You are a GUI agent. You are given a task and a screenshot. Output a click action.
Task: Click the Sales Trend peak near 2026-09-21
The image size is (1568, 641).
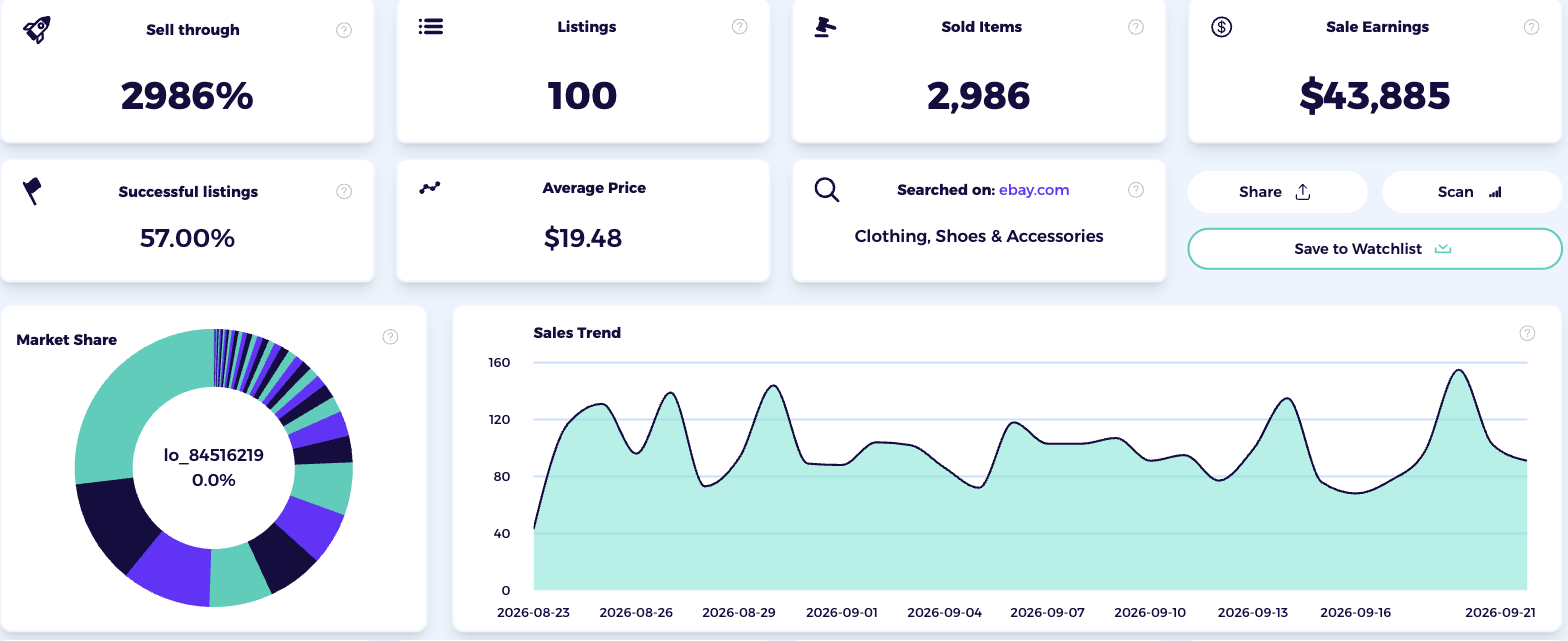coord(1458,371)
